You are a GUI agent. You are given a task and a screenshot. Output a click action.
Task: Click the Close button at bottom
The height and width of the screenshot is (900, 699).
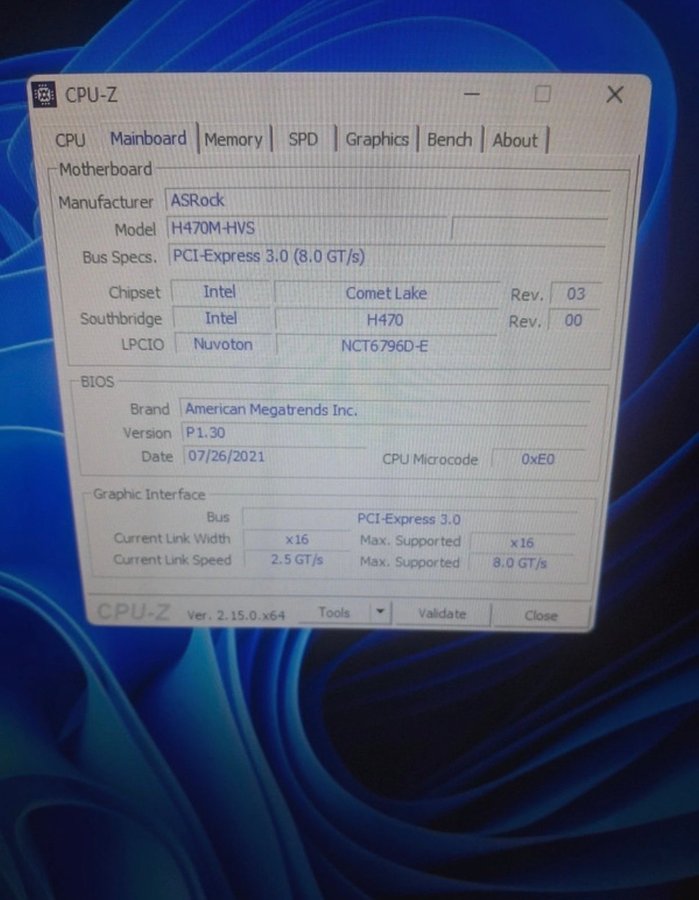pyautogui.click(x=541, y=616)
